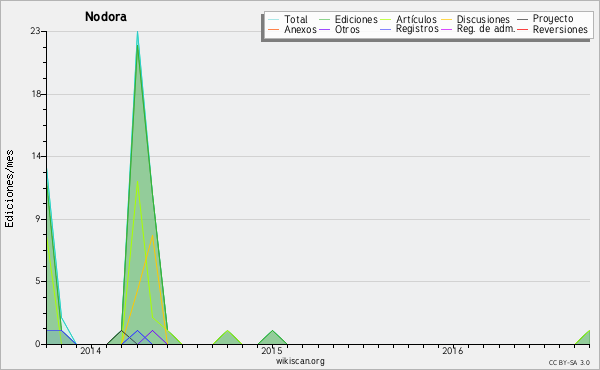
Task: Click the y-axis value 14
Action: click(36, 156)
